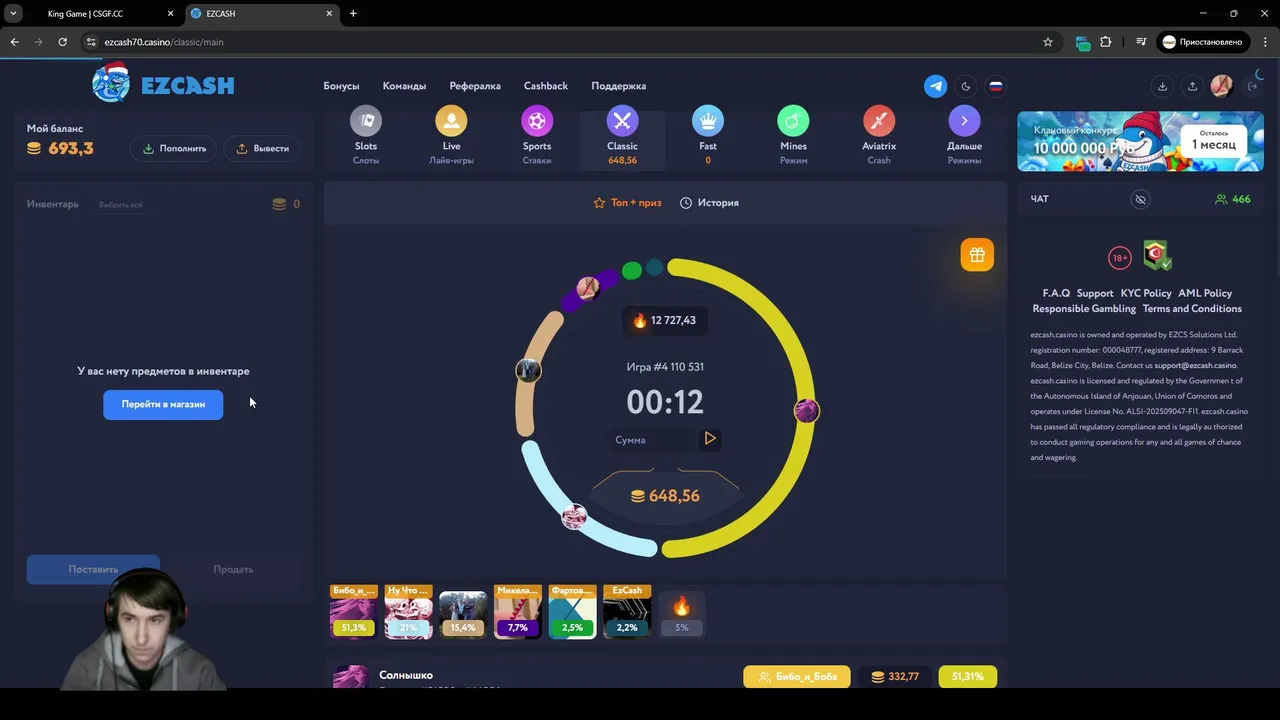Open the Aviatrix crash game
This screenshot has width=1280, height=720.
click(879, 135)
